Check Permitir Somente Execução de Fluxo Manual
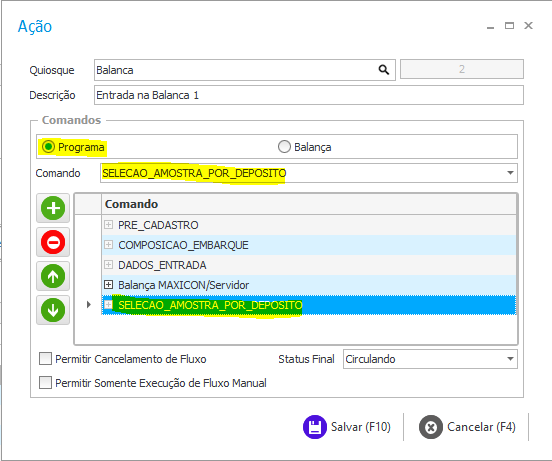 coord(45,383)
